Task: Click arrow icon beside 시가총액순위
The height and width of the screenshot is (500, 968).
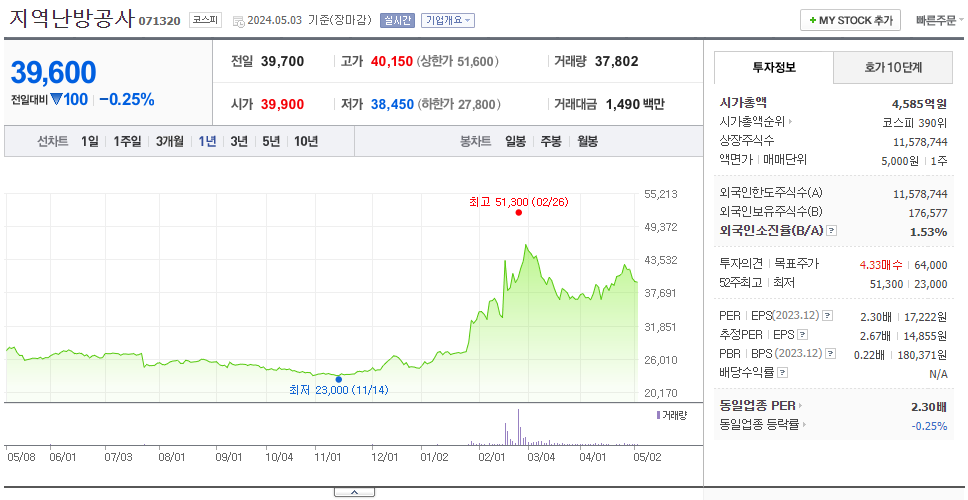Action: point(791,122)
